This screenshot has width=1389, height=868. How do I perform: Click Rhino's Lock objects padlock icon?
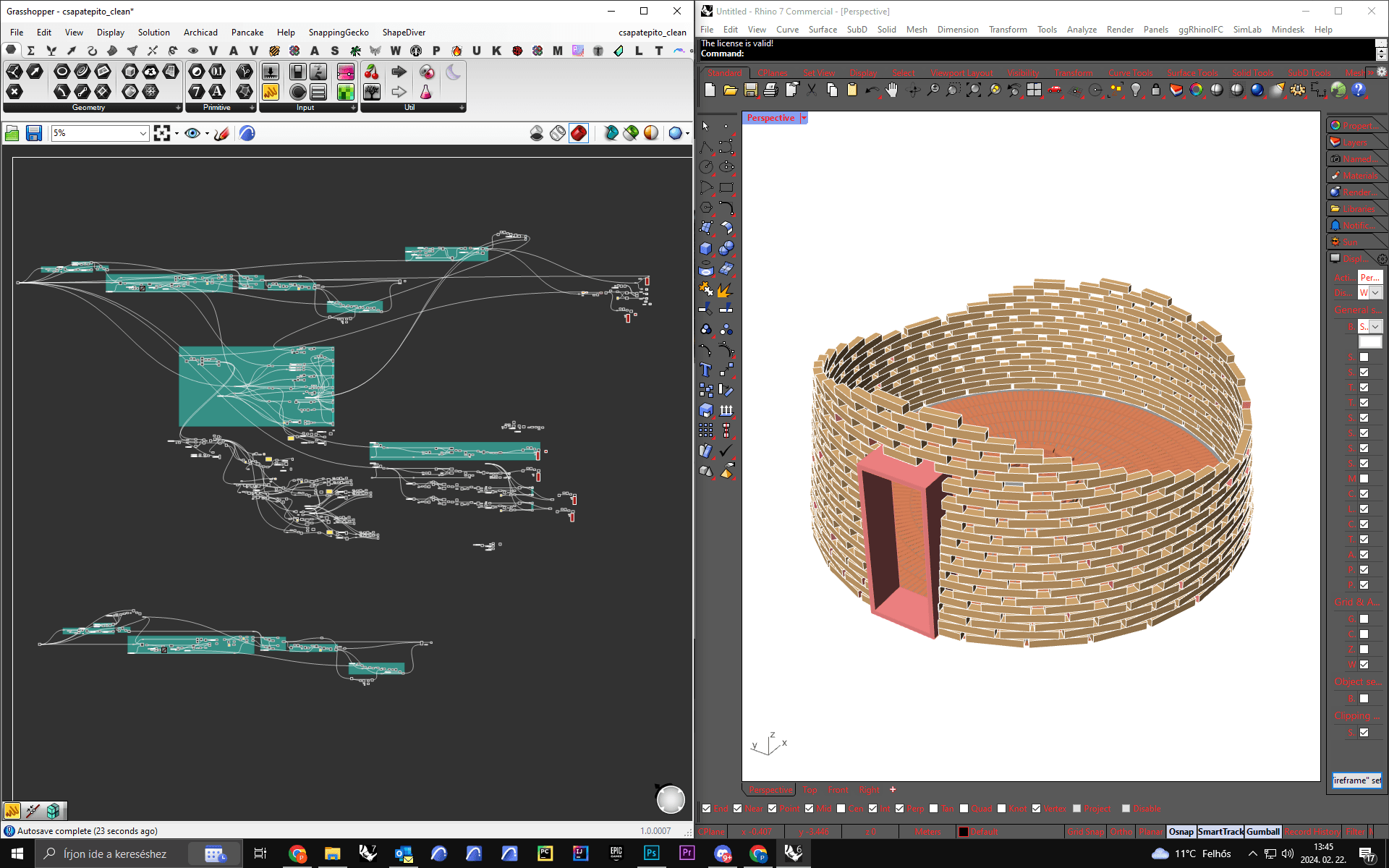pos(1156,90)
